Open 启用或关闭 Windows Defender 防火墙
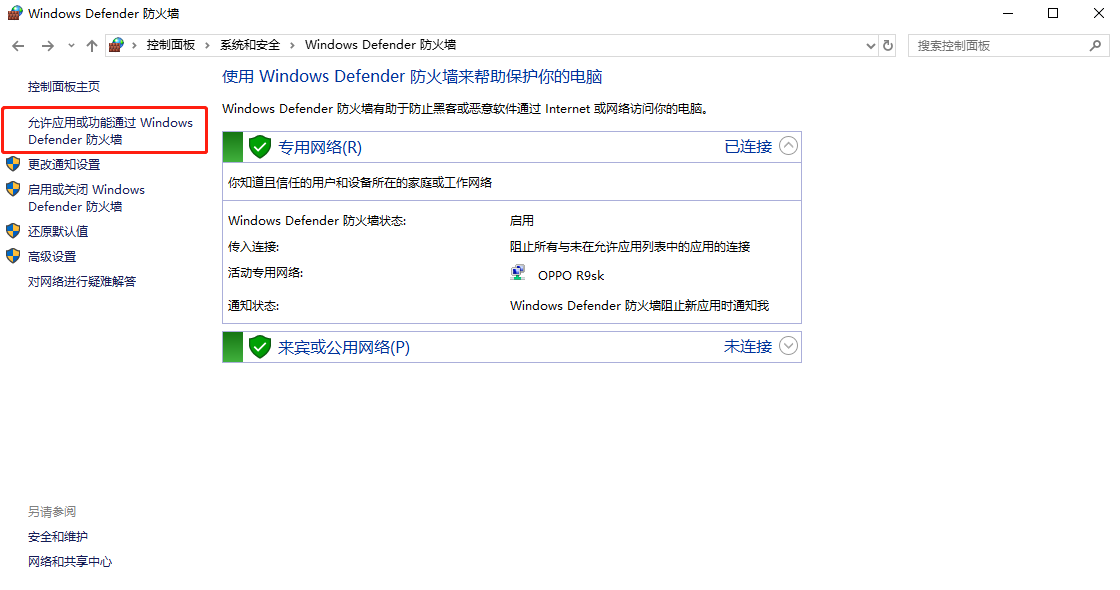This screenshot has width=1120, height=590. coord(86,198)
